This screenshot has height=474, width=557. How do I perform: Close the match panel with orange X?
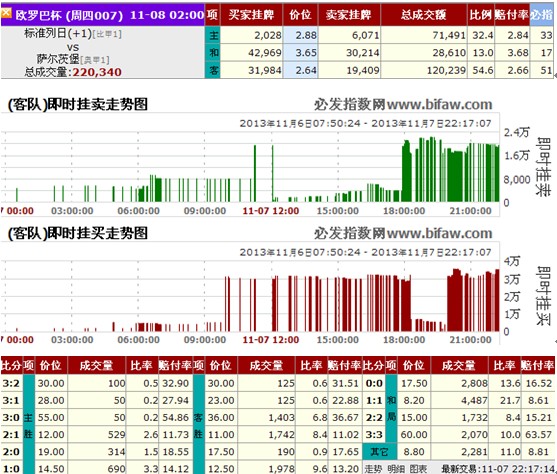[6, 13]
